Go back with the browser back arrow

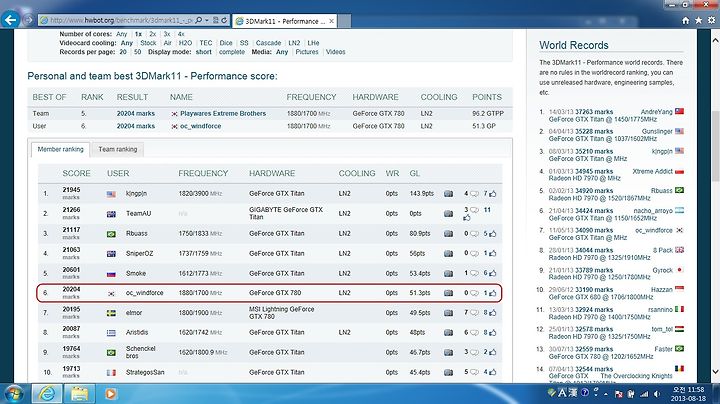11,20
